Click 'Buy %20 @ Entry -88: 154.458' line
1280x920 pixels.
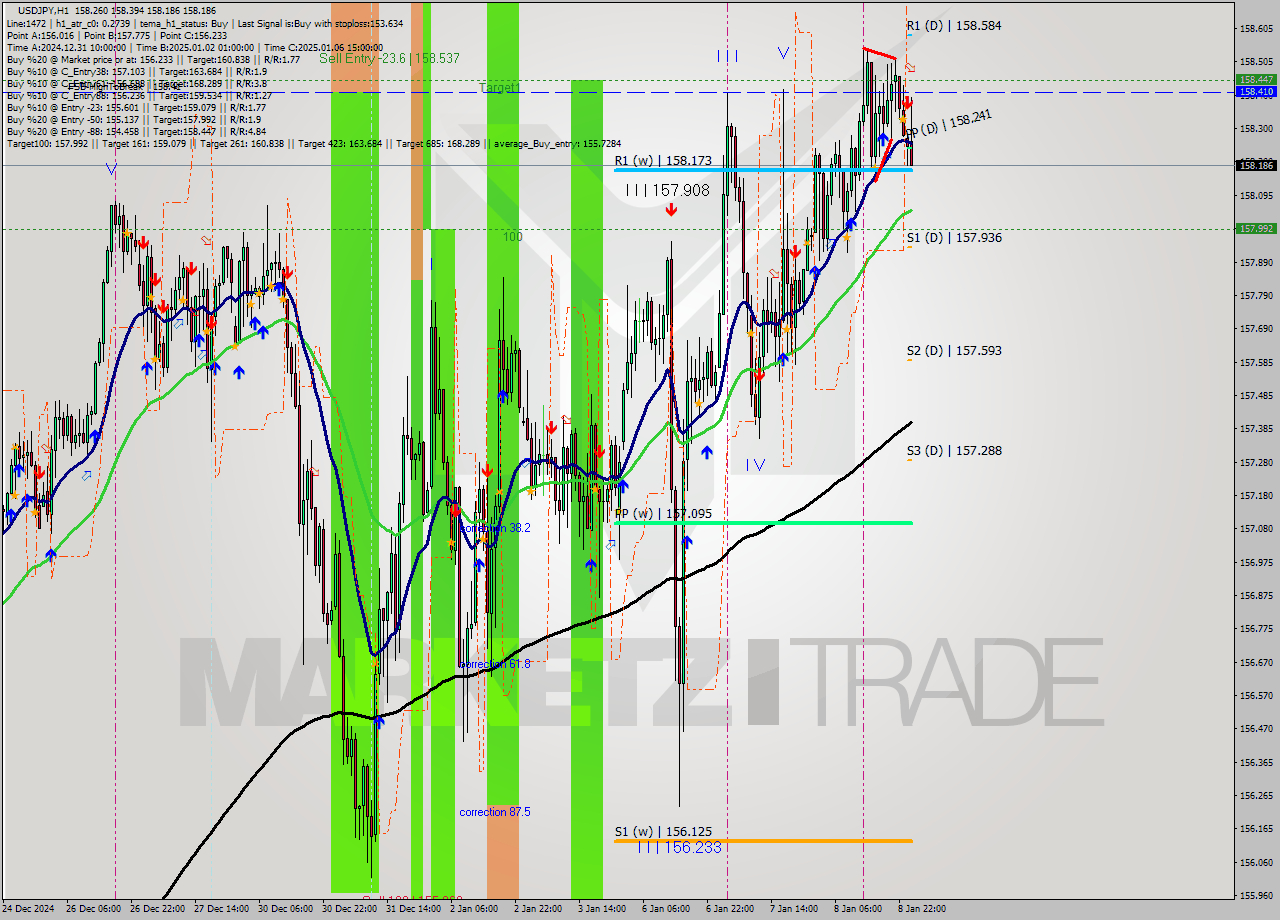click(136, 131)
